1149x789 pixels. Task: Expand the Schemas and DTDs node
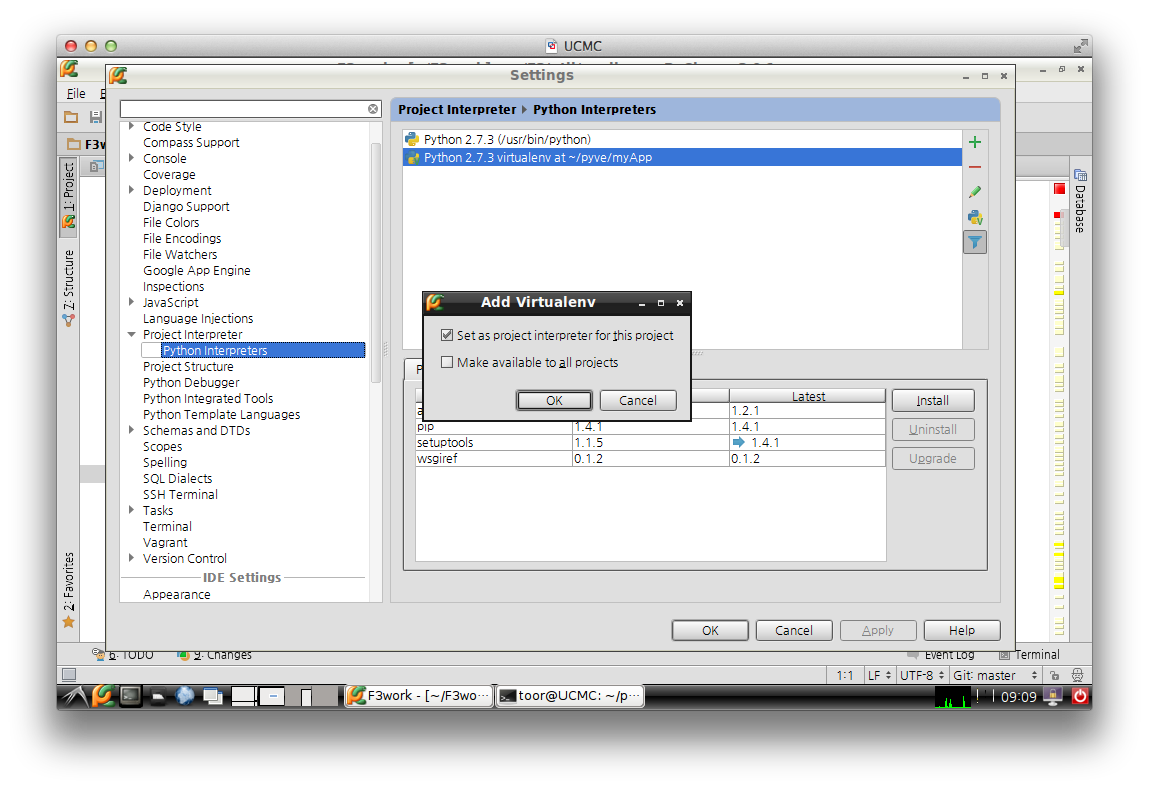coord(132,430)
